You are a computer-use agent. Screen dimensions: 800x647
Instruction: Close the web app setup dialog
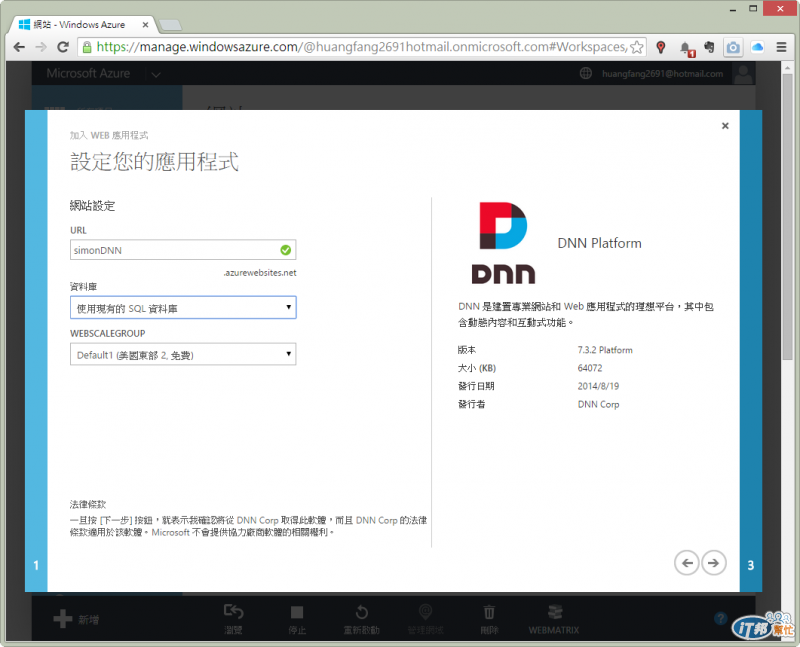tap(725, 126)
